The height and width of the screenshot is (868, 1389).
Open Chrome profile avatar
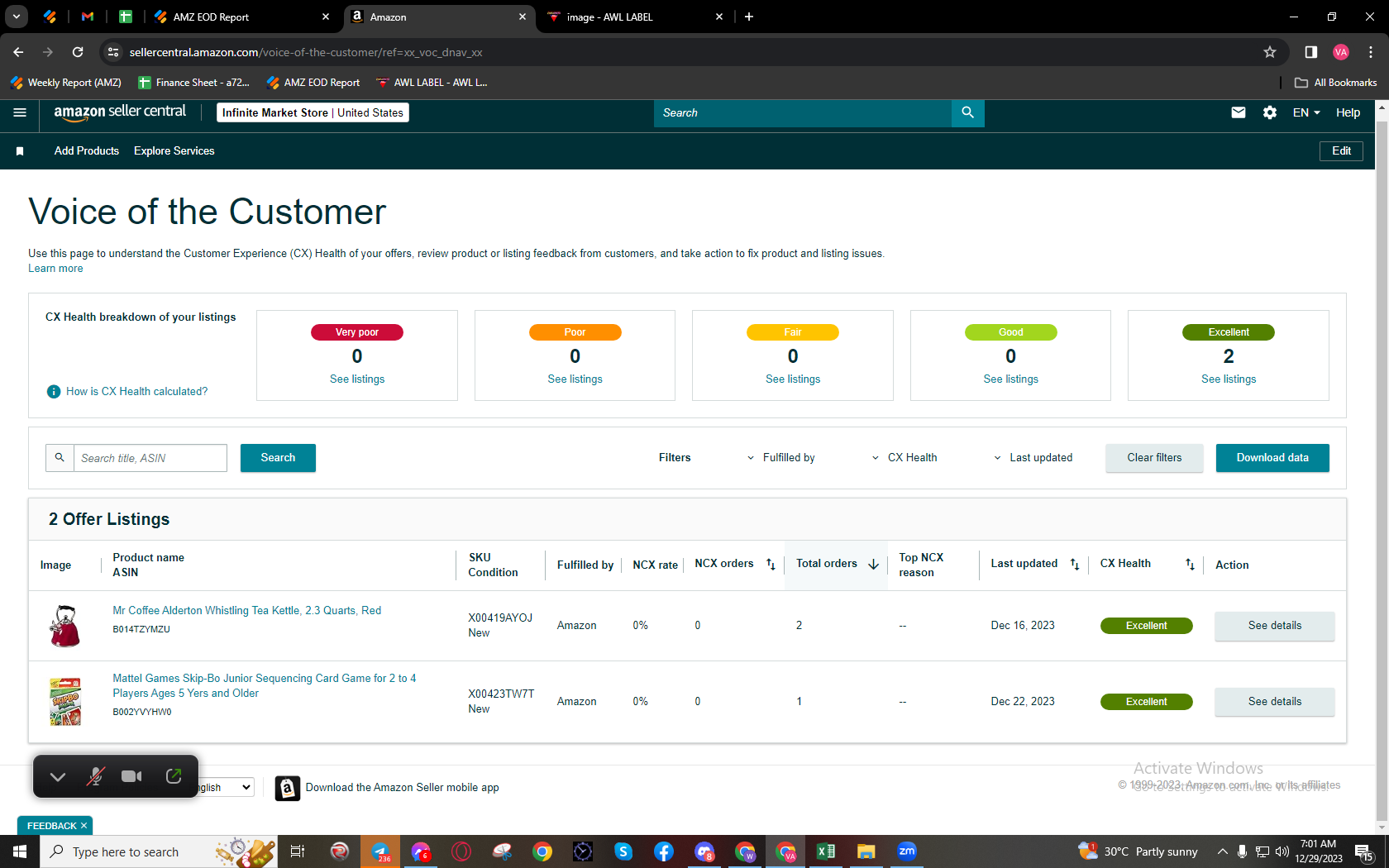click(x=1341, y=52)
